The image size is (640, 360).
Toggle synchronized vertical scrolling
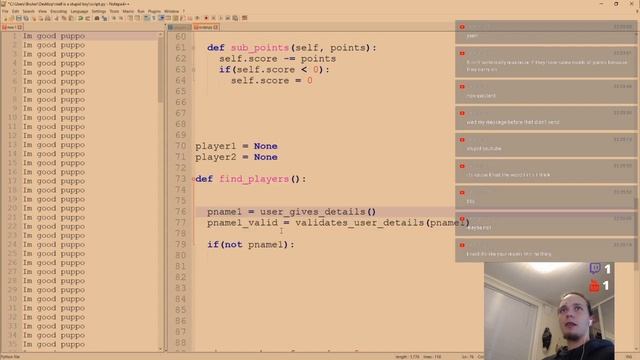tap(130, 18)
